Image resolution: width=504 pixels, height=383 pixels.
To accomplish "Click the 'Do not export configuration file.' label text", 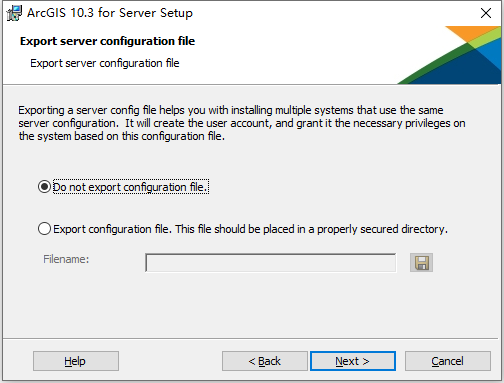I will pyautogui.click(x=131, y=187).
